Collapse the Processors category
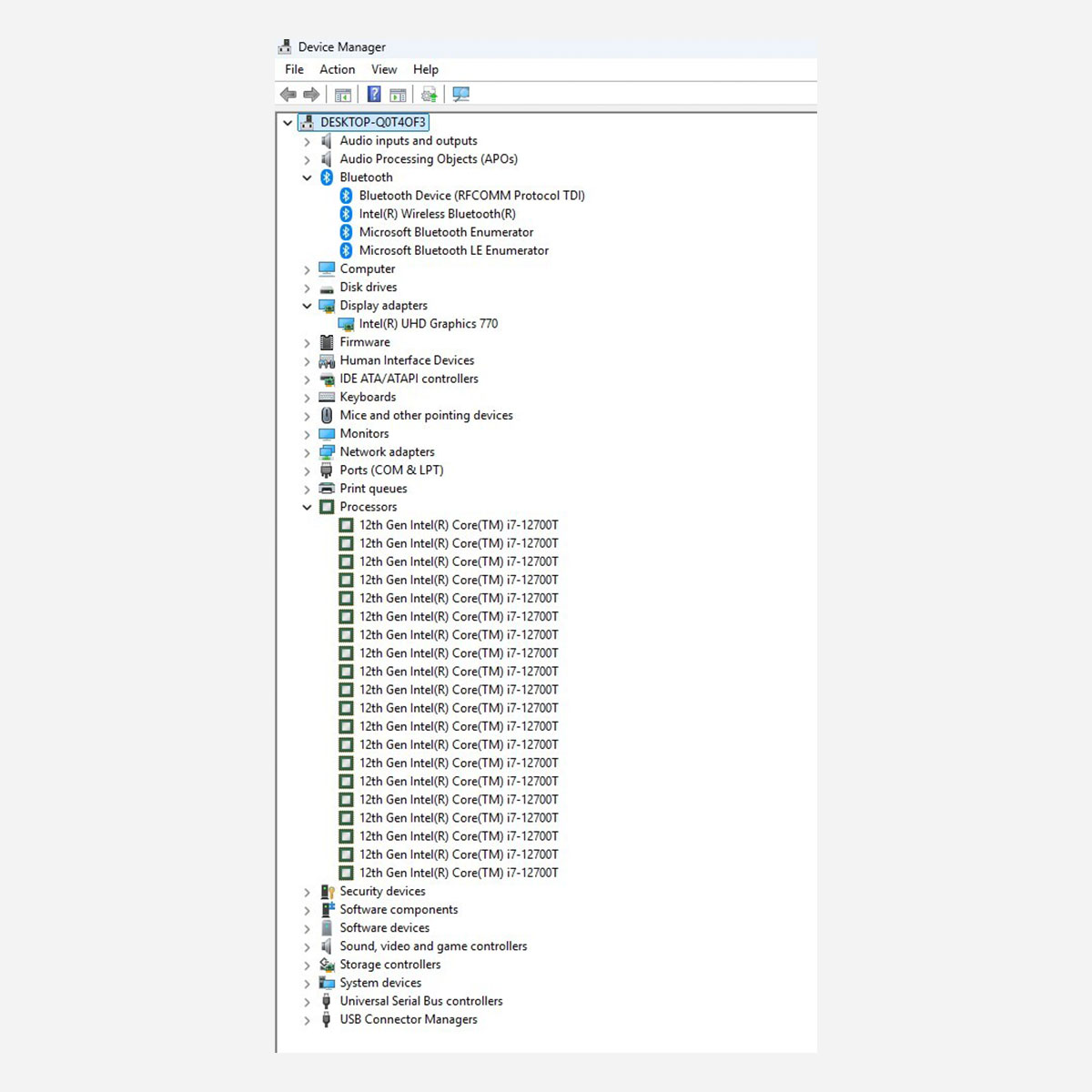The image size is (1092, 1092). tap(307, 507)
